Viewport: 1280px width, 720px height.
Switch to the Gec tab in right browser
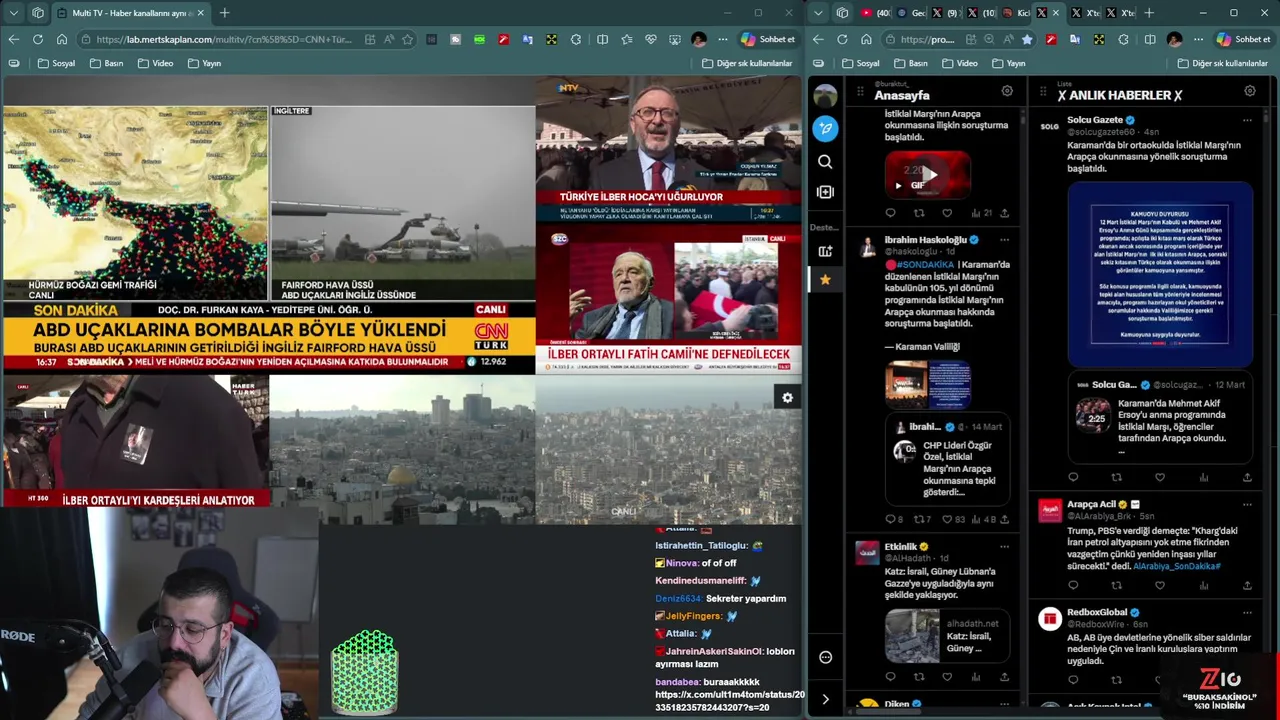point(911,13)
